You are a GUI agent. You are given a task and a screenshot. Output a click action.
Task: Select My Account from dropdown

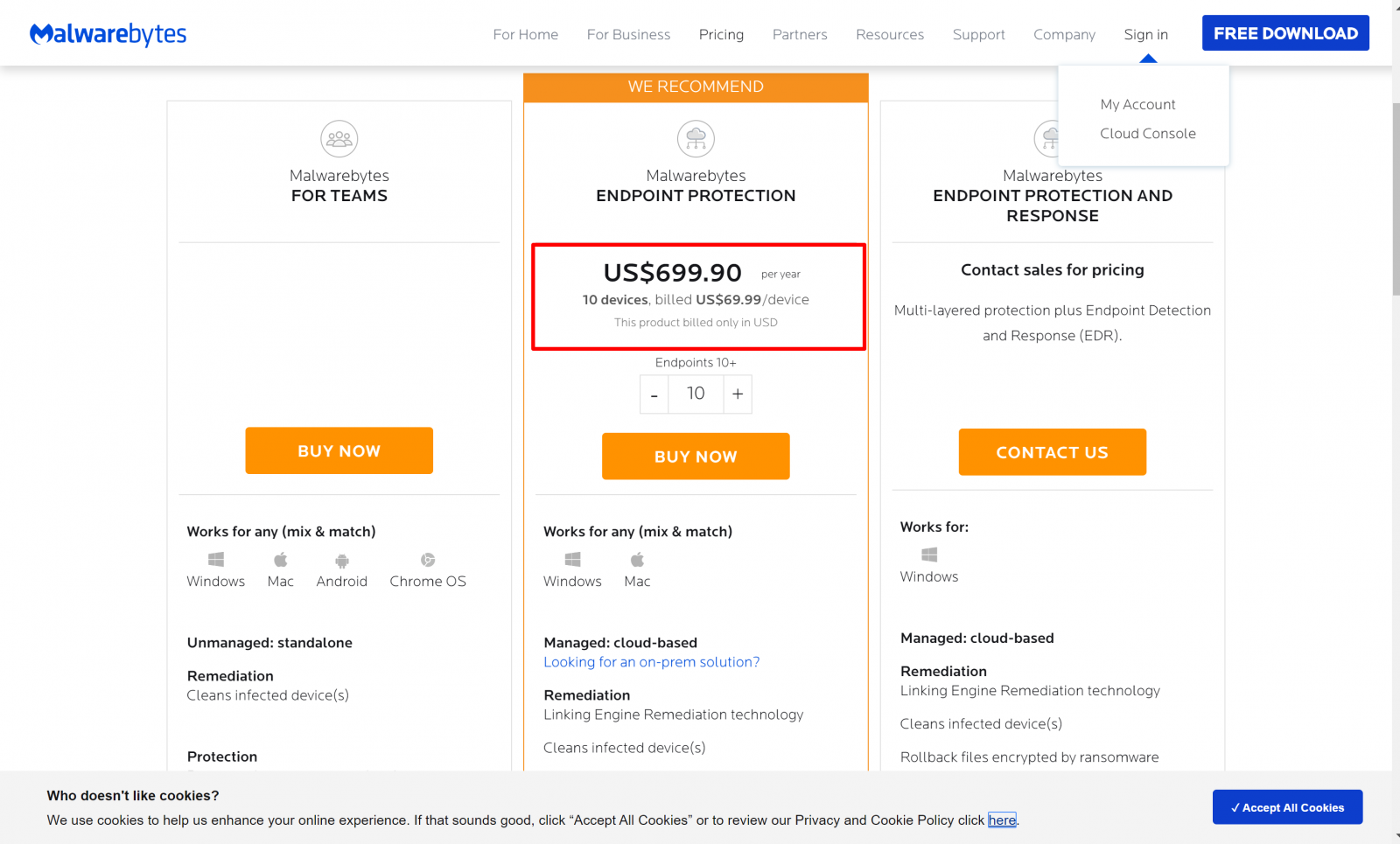(x=1137, y=104)
